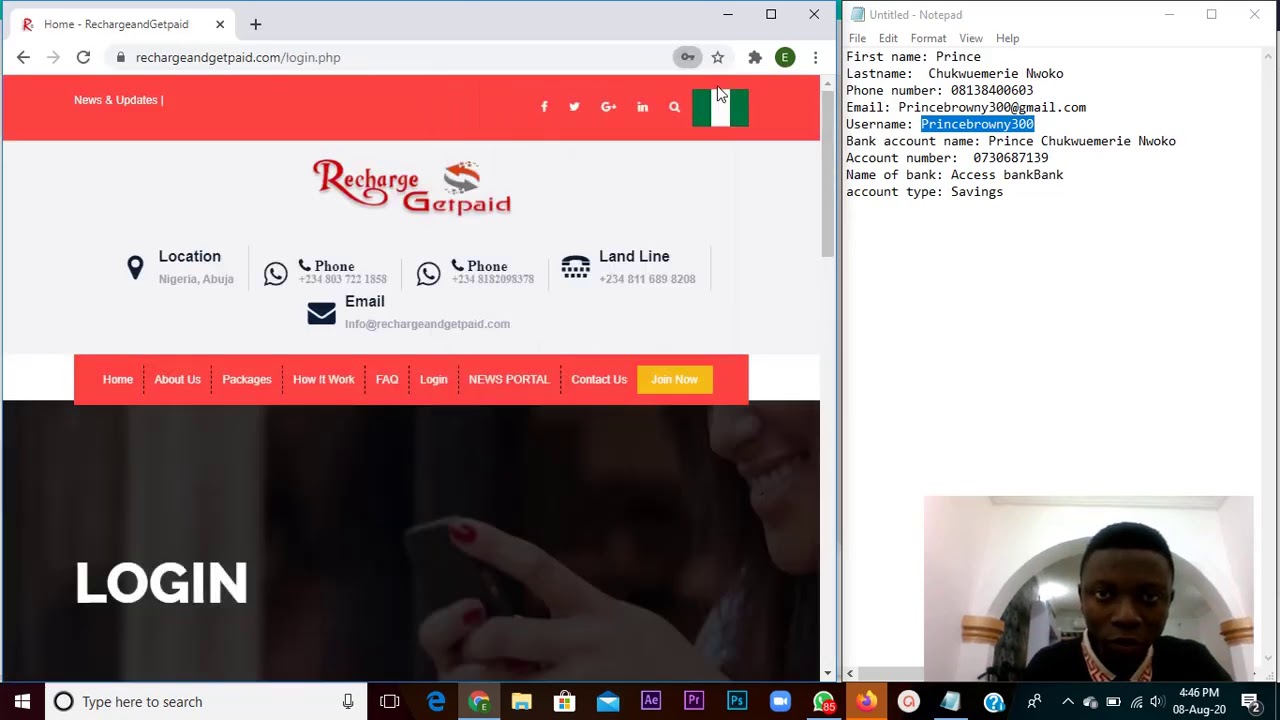Click the Recharge Getpaid logo

(x=412, y=186)
